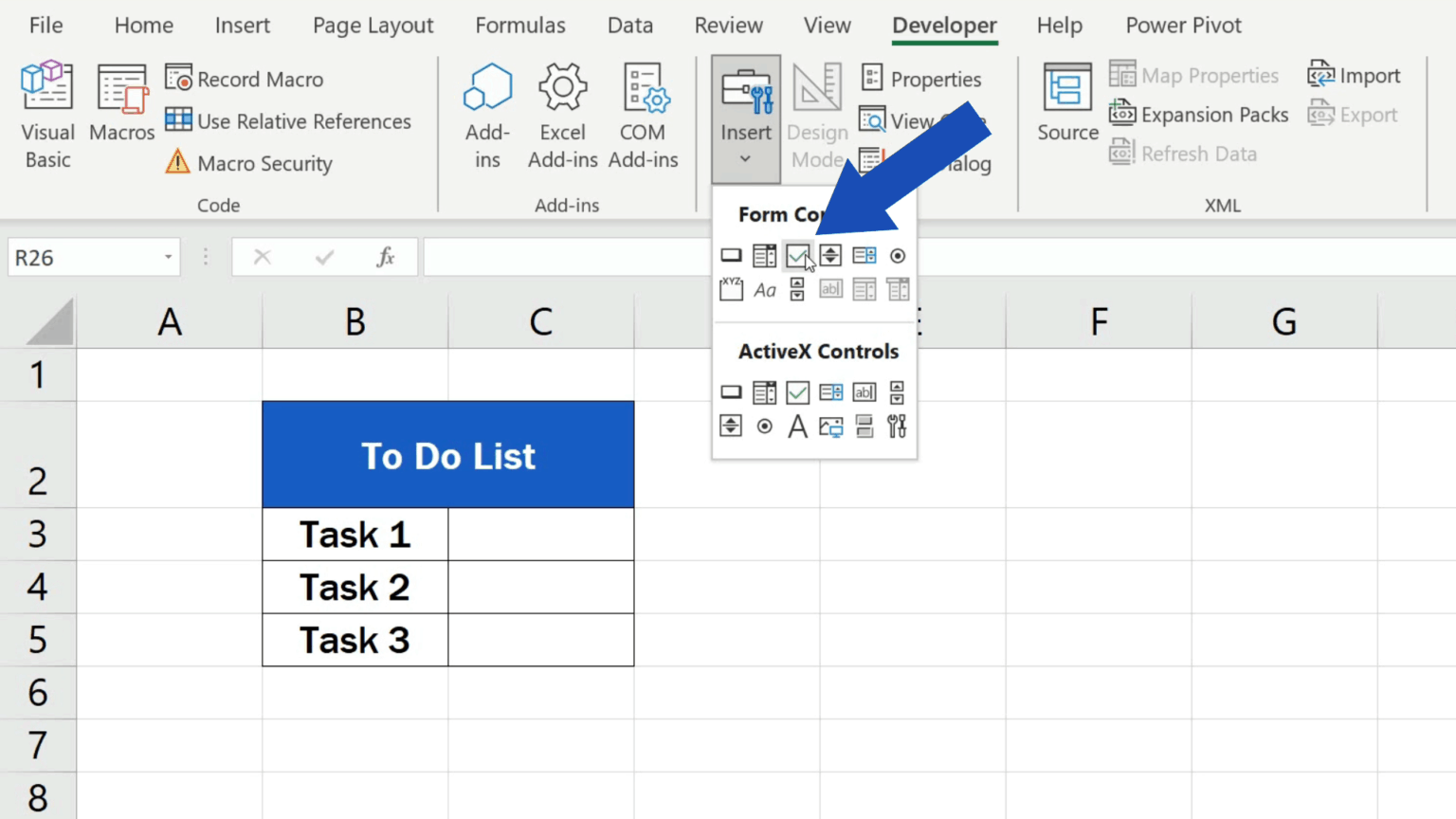Open the Power Pivot tab

click(x=1183, y=26)
